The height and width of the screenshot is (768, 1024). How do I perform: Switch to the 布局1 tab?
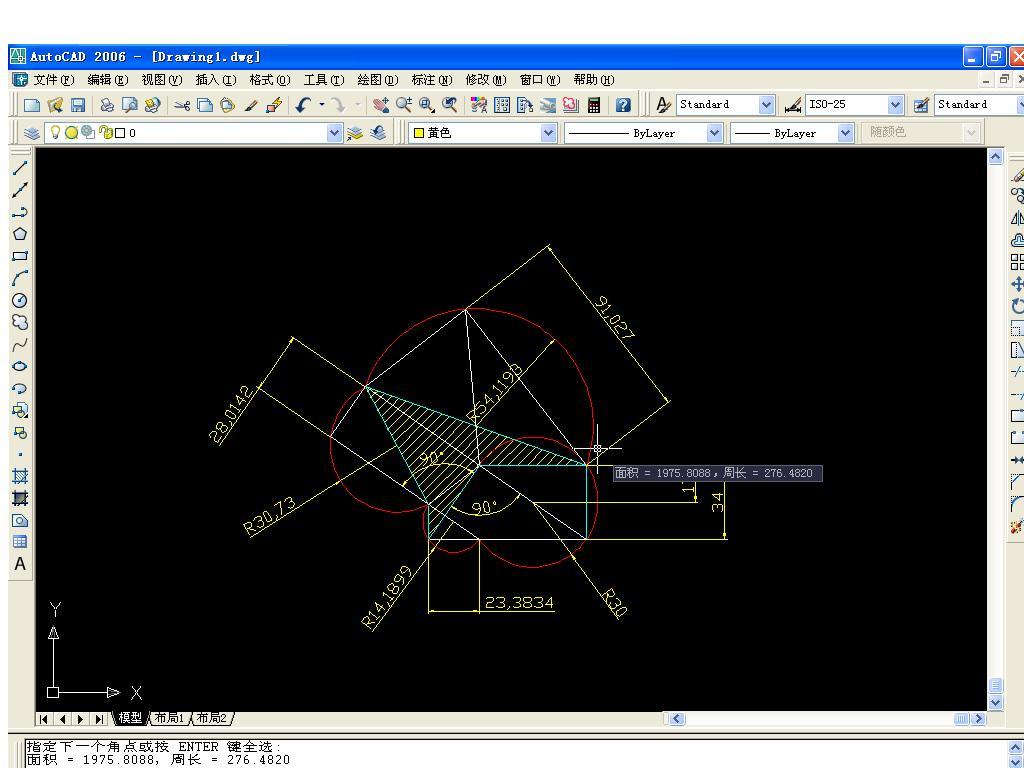170,718
